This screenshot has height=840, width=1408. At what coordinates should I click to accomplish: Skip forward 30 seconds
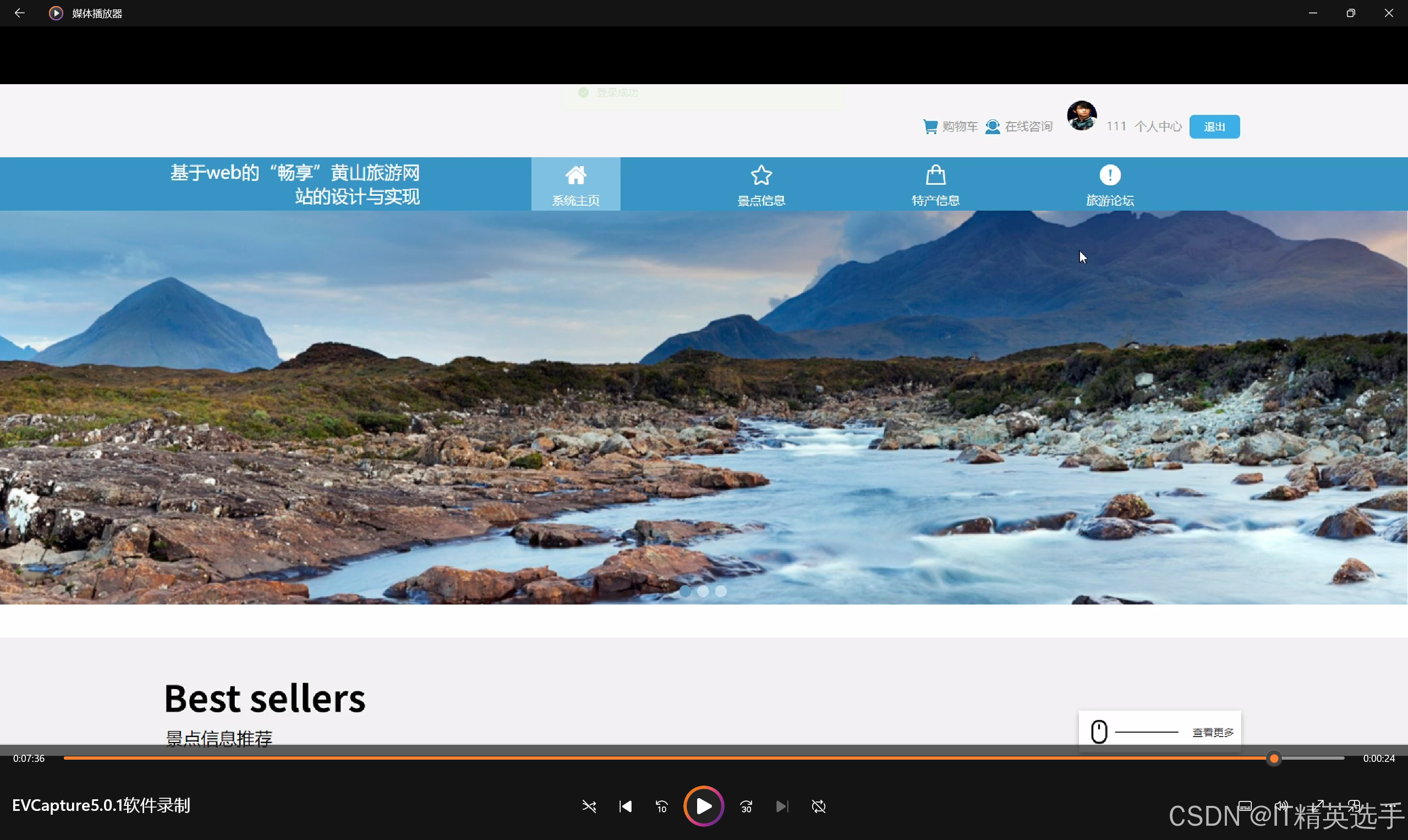click(x=746, y=806)
